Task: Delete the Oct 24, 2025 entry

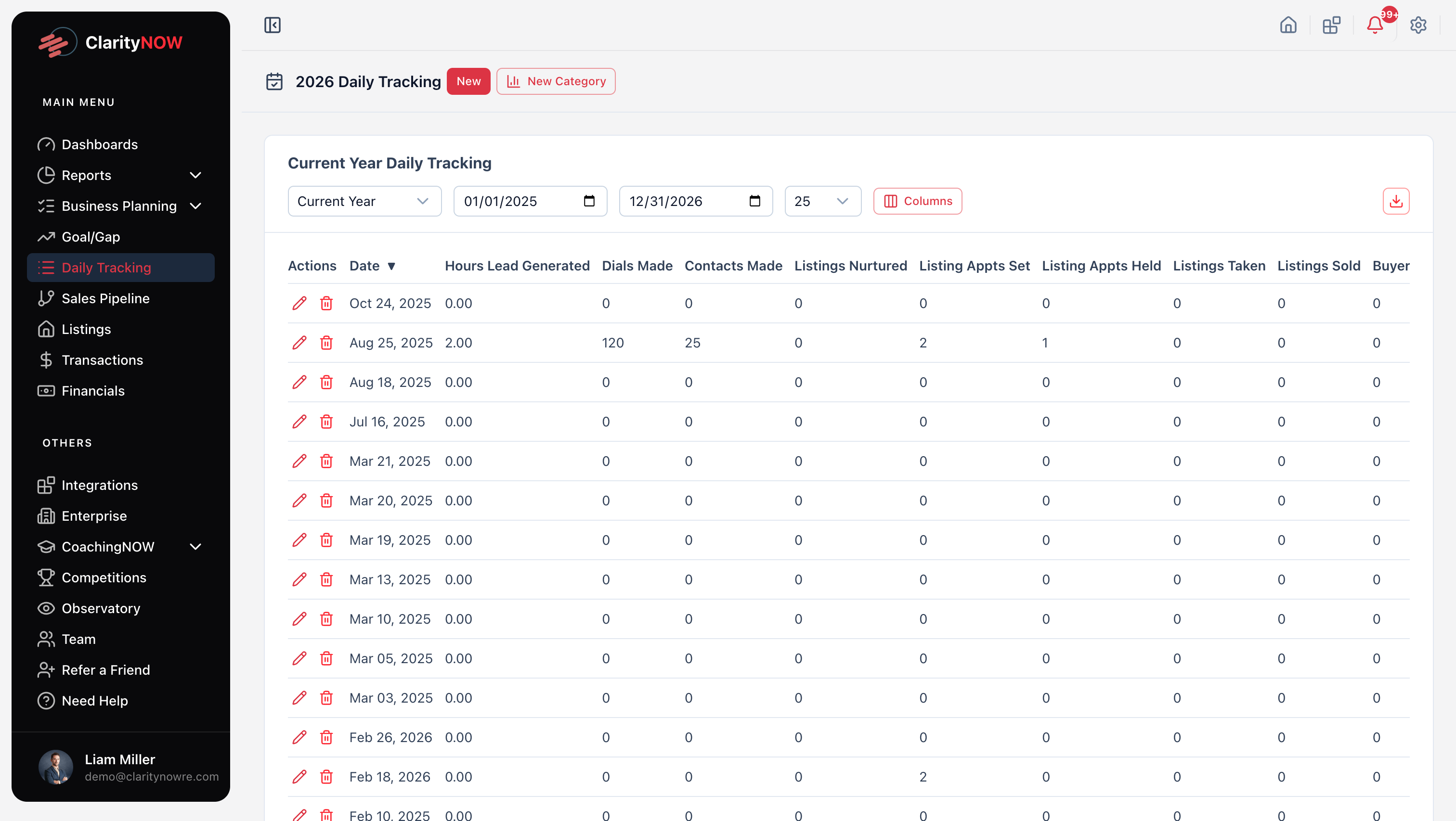Action: [326, 304]
